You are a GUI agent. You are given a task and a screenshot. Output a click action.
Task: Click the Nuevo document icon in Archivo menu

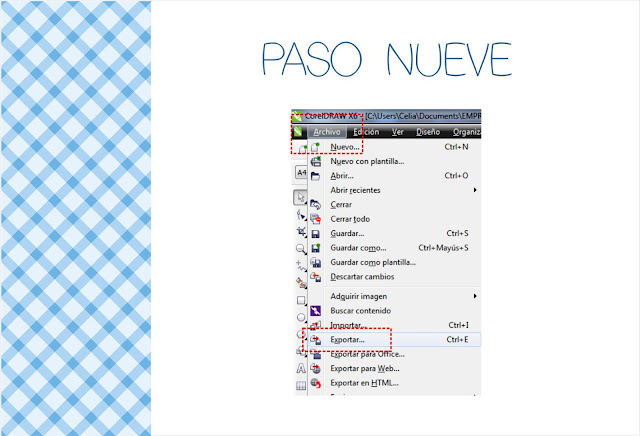[x=315, y=147]
